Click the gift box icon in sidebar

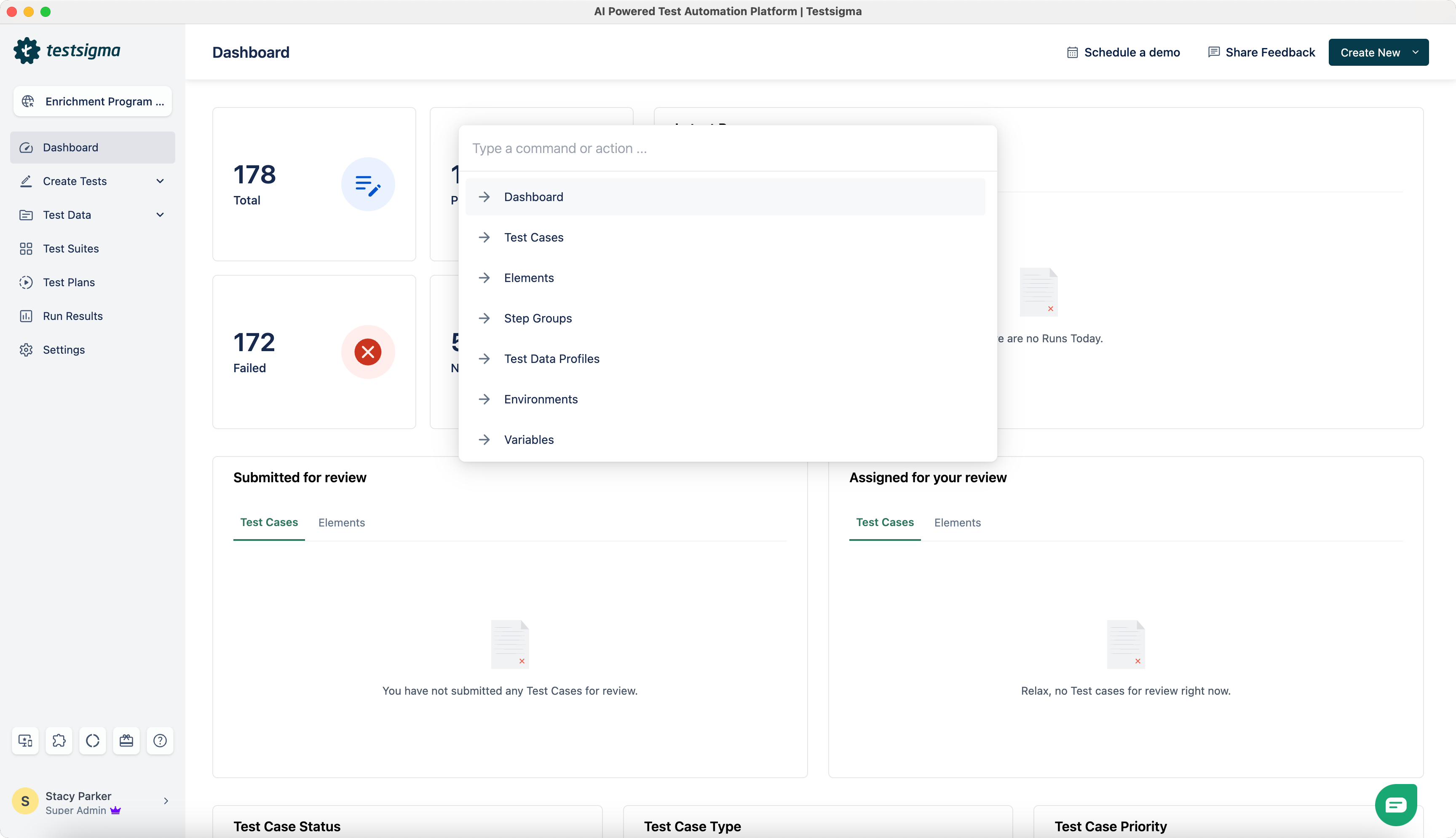coord(126,740)
